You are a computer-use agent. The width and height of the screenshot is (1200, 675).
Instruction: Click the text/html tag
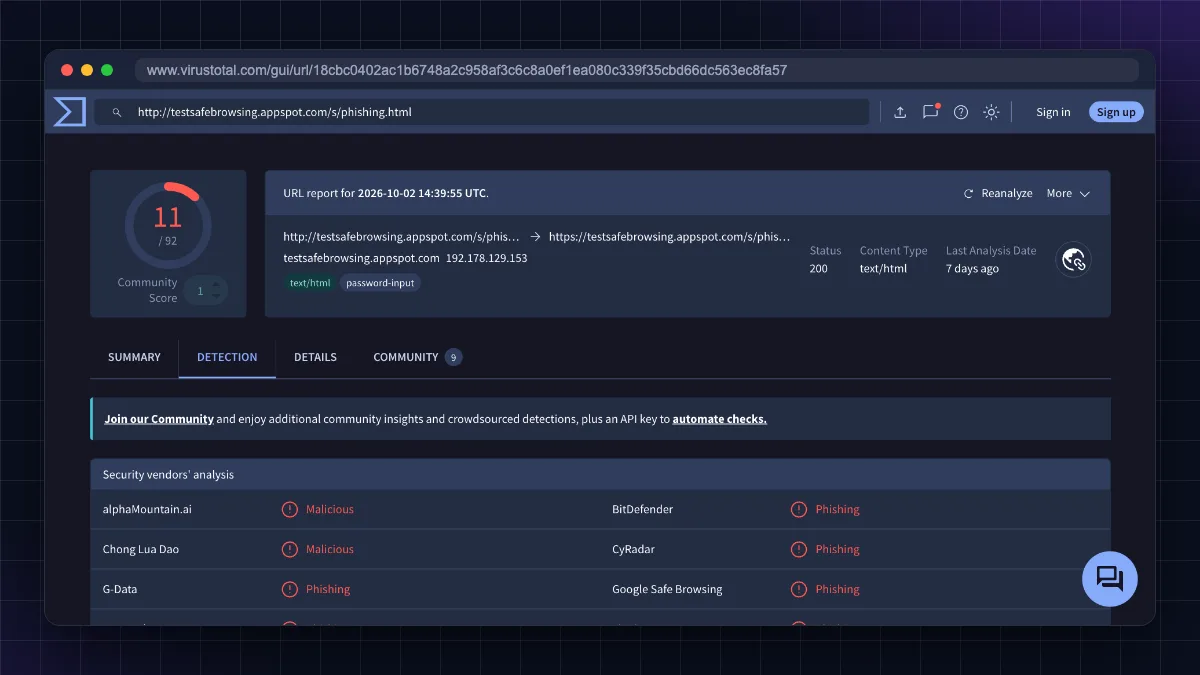(x=310, y=283)
